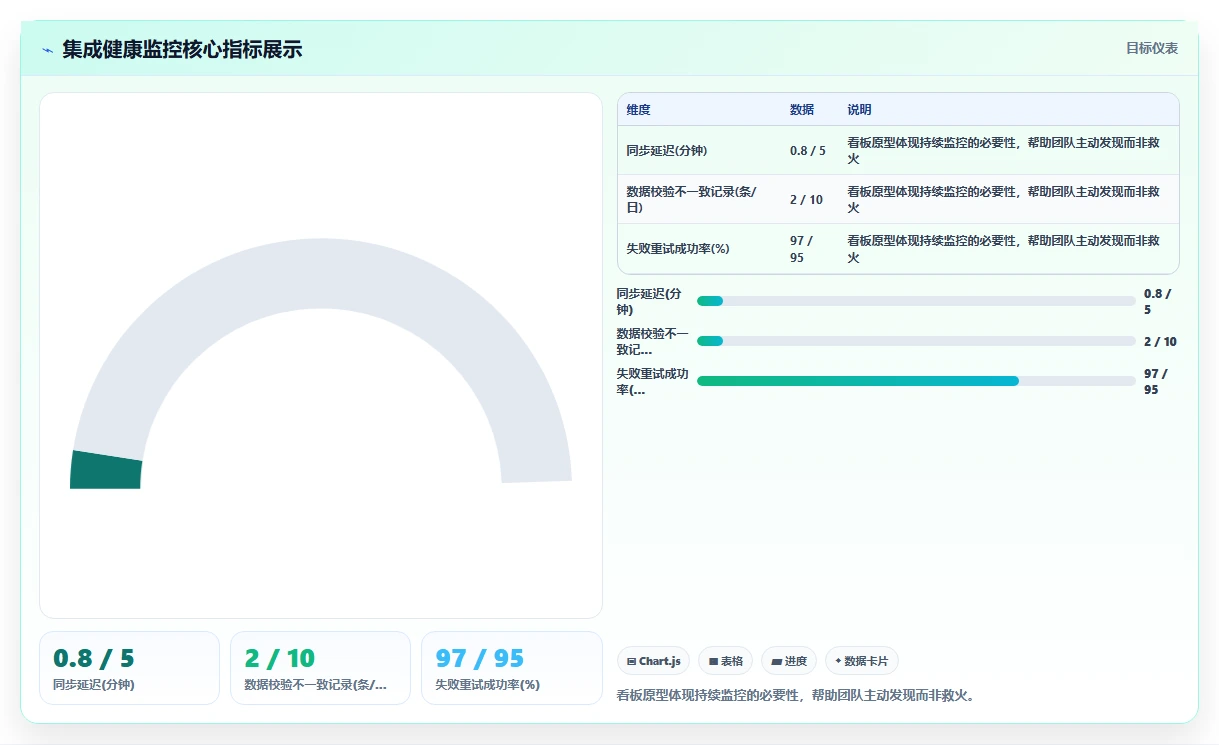
Task: Select the 进度 tag chip
Action: pos(789,661)
